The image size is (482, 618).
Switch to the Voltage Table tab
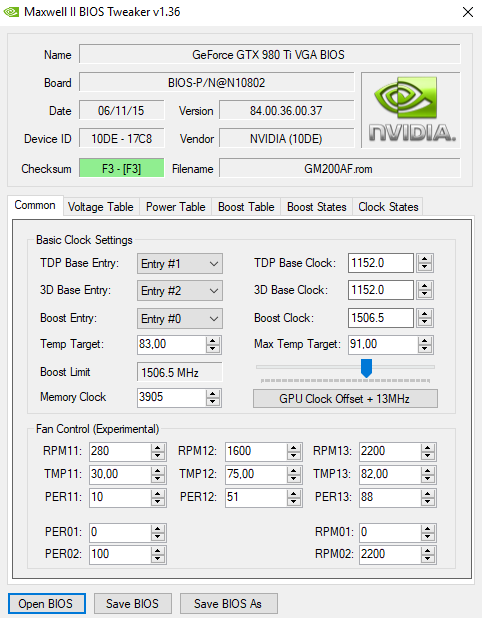[100, 207]
